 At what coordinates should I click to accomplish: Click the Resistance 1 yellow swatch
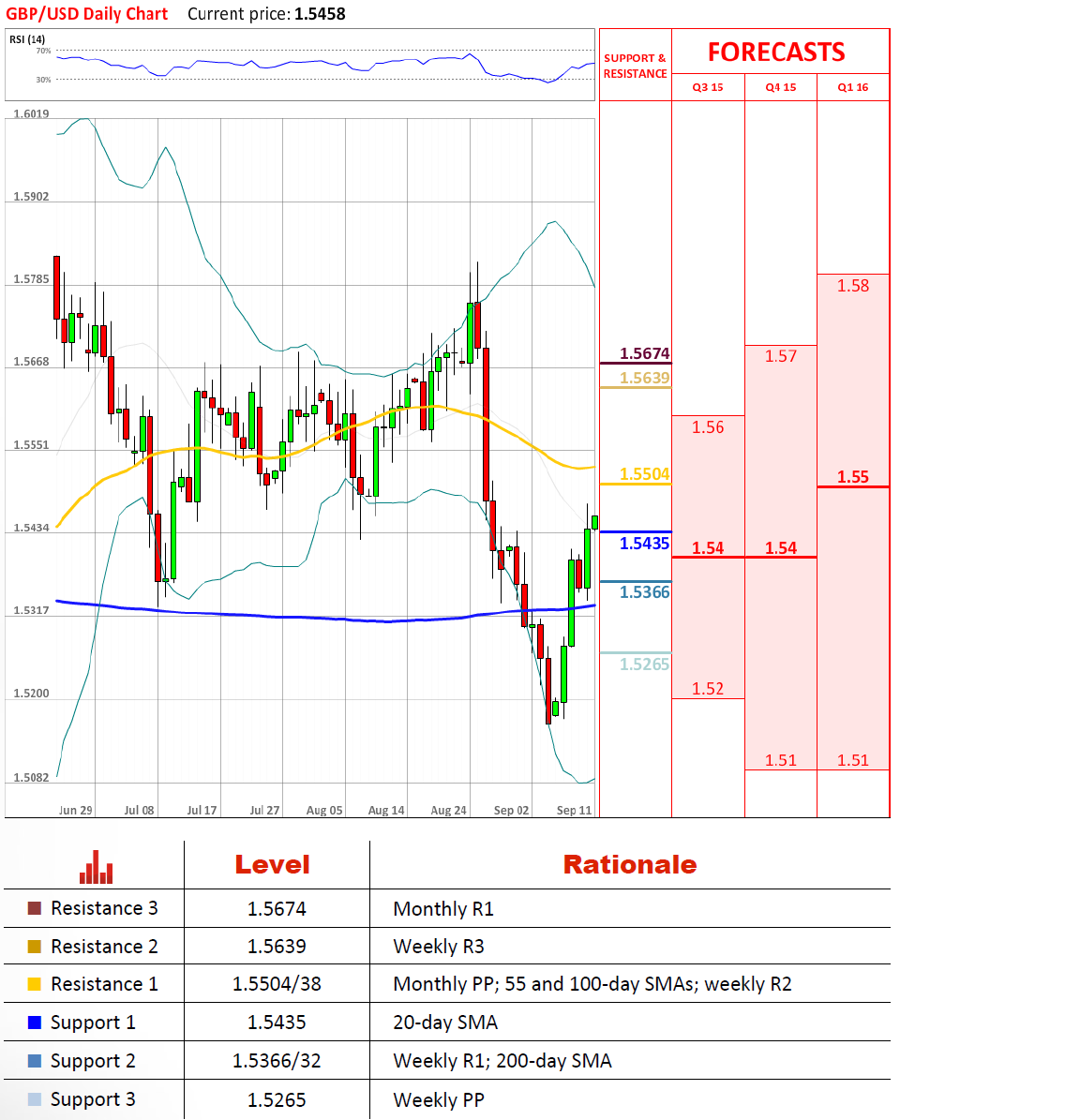pyautogui.click(x=35, y=984)
